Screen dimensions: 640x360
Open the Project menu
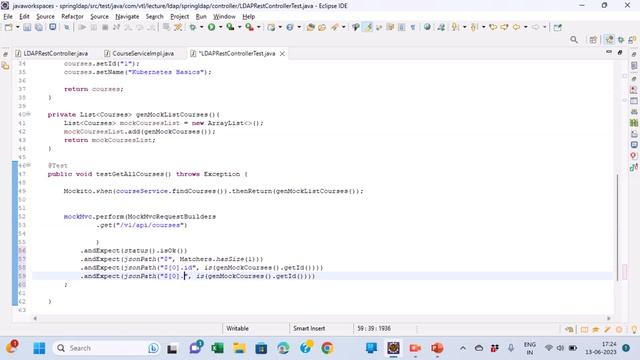tap(180, 17)
